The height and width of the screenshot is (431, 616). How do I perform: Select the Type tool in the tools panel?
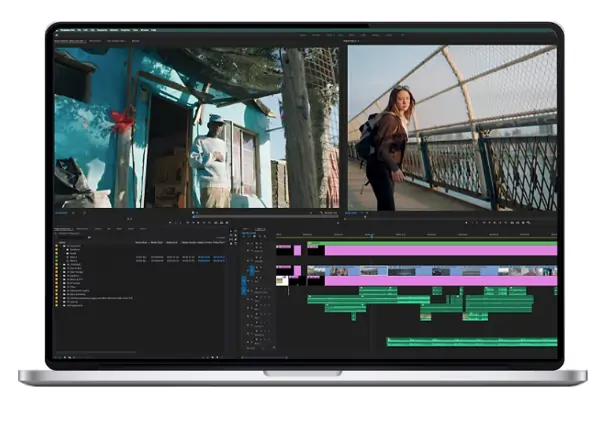pos(235,244)
